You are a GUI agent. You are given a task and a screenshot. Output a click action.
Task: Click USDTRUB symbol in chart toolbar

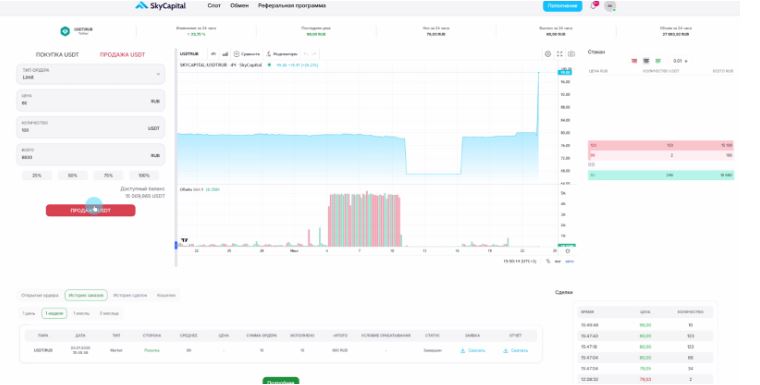click(189, 54)
